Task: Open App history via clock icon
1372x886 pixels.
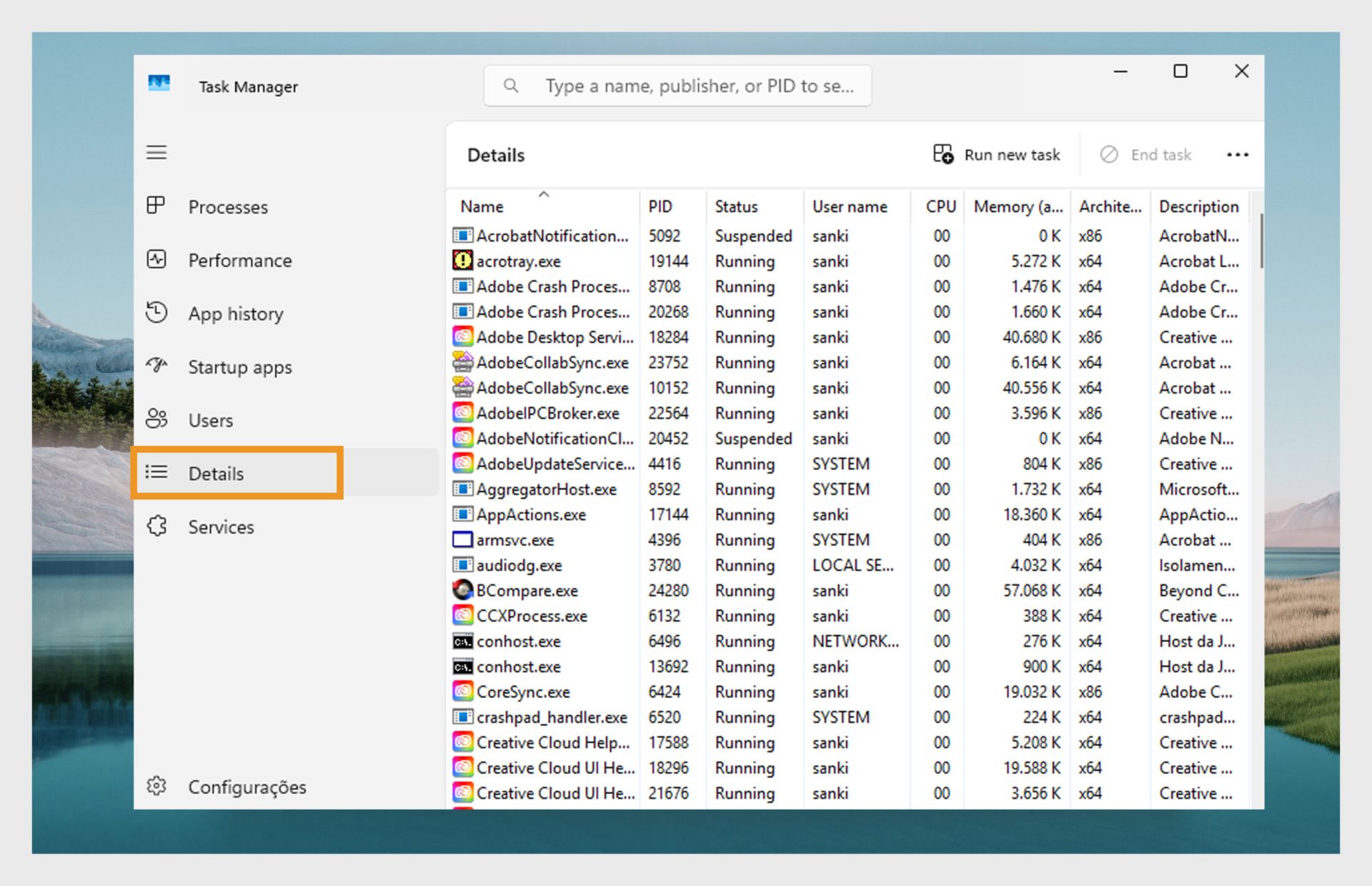Action: pos(156,312)
